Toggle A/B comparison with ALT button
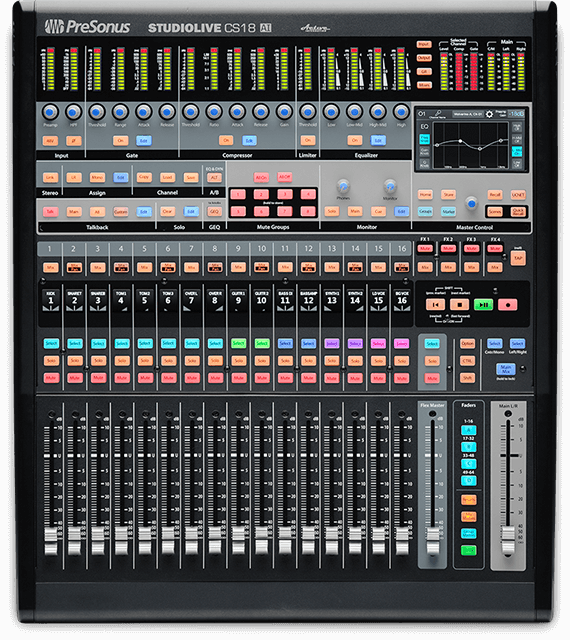570x640 pixels. (214, 178)
